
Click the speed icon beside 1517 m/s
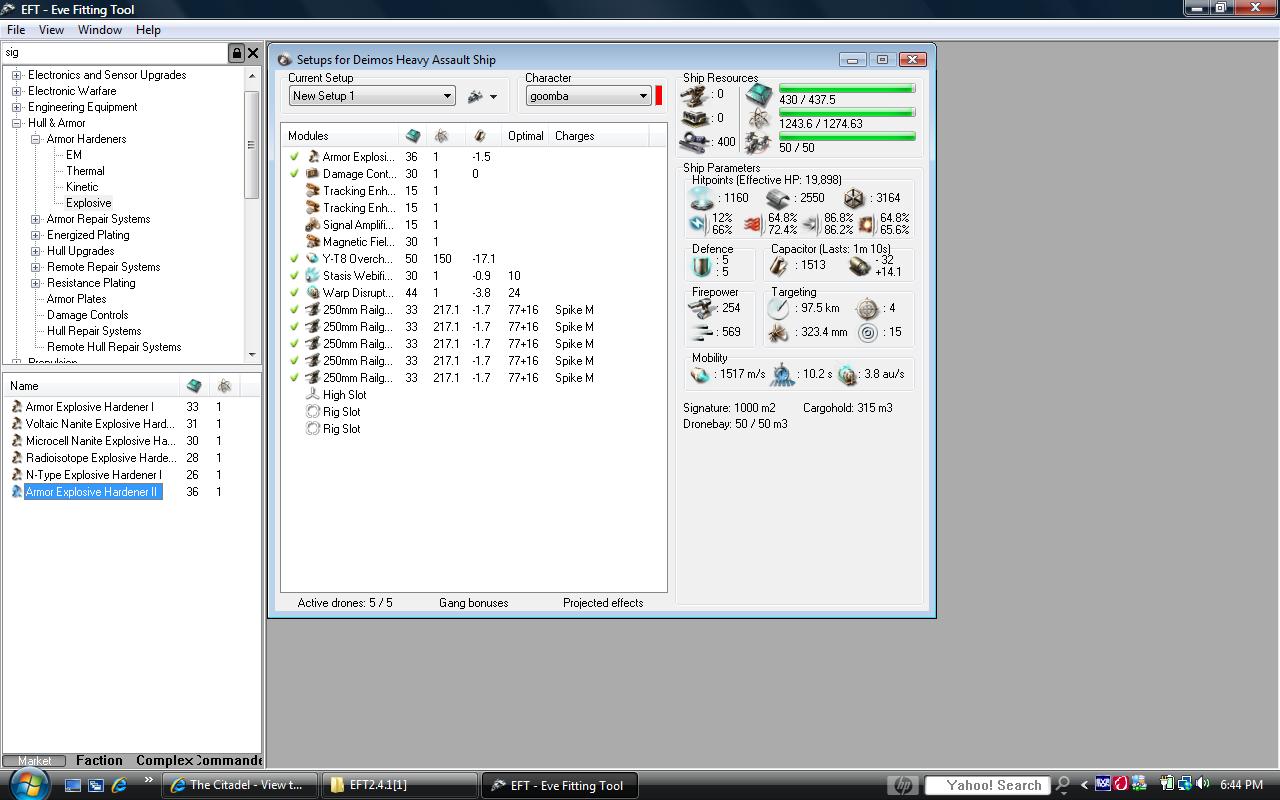[700, 375]
